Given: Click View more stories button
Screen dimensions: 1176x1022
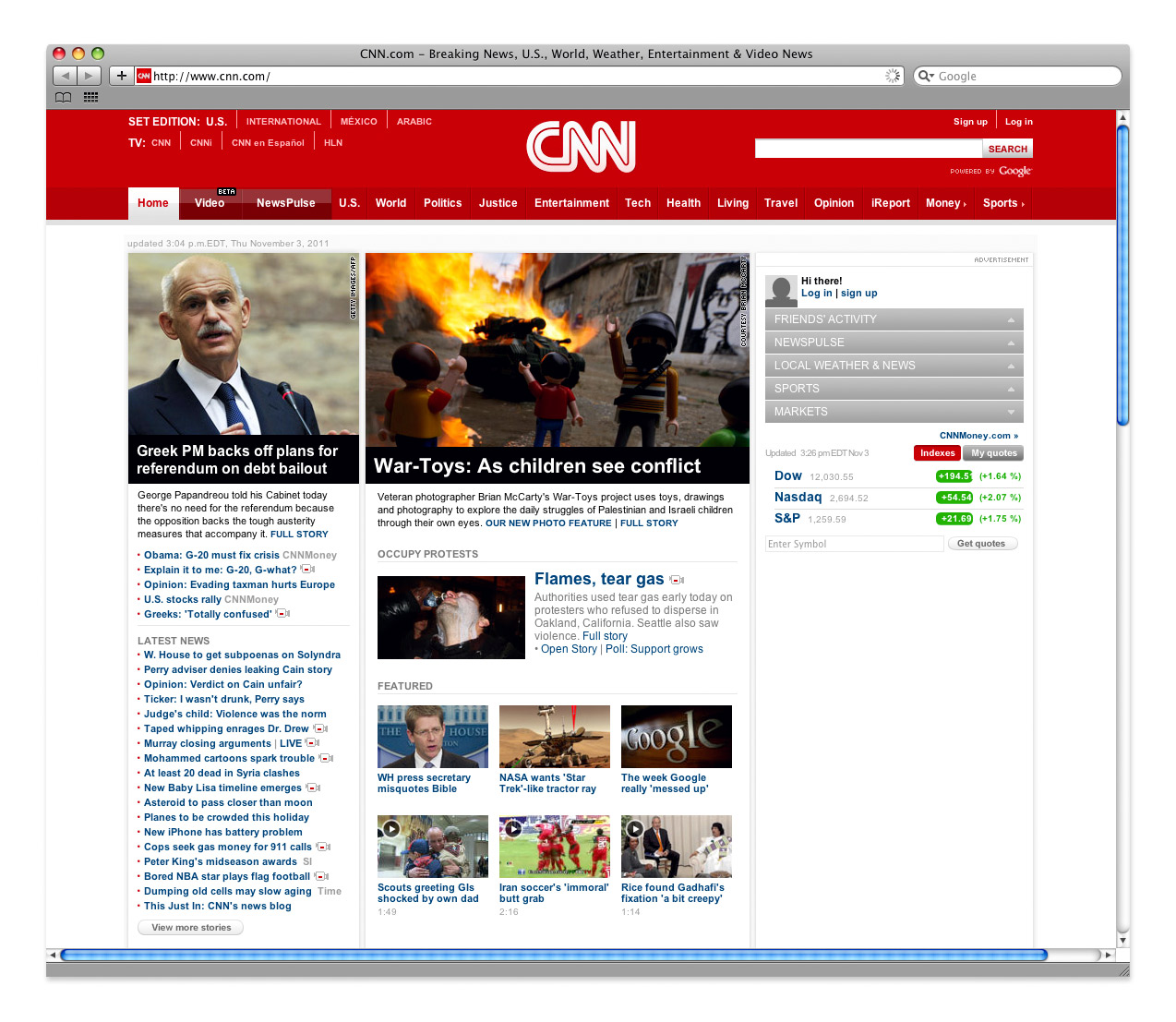Looking at the screenshot, I should click(191, 928).
